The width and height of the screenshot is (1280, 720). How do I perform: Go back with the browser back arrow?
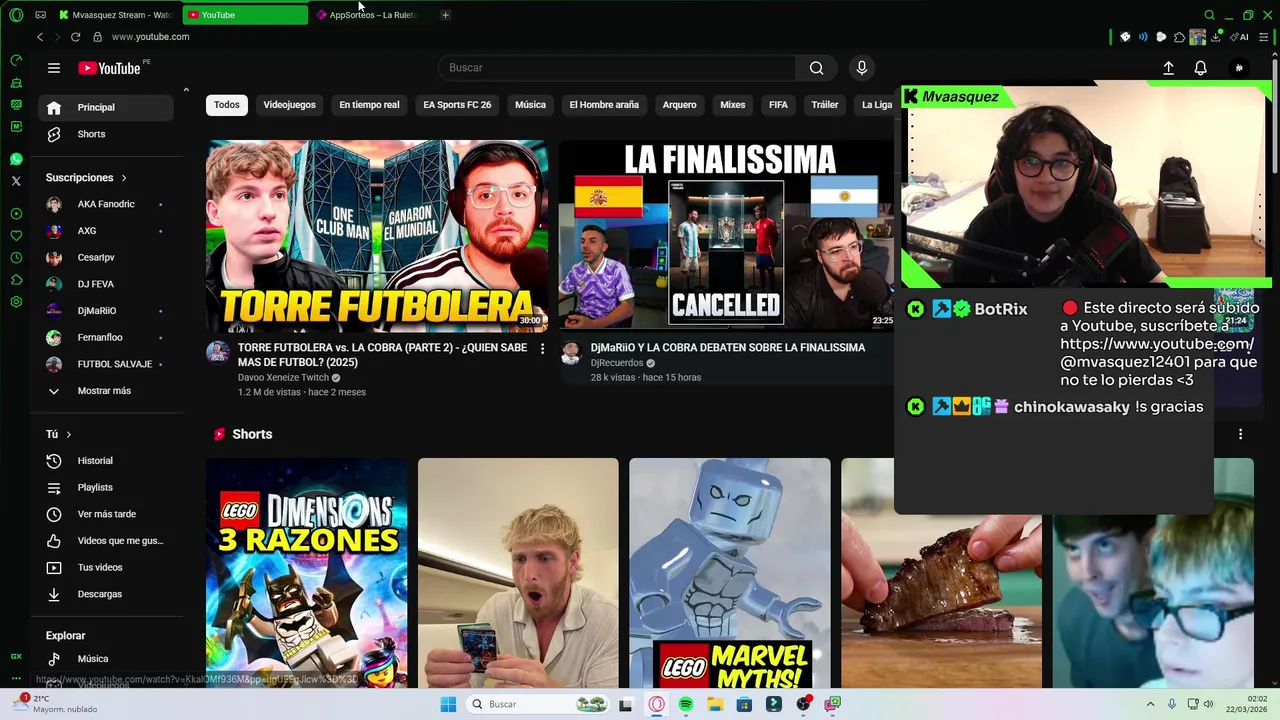(x=40, y=37)
